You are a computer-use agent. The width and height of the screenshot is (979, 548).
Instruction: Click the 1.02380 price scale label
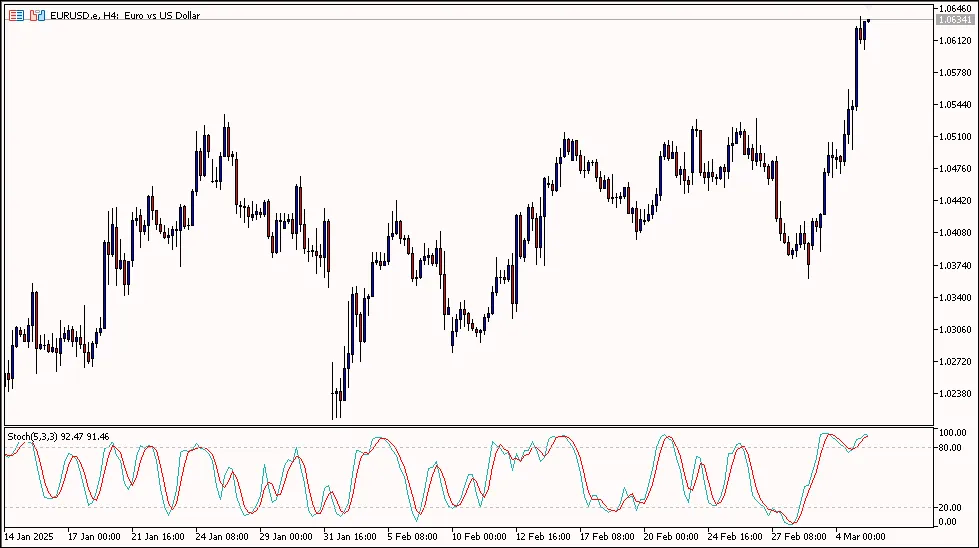tap(955, 393)
